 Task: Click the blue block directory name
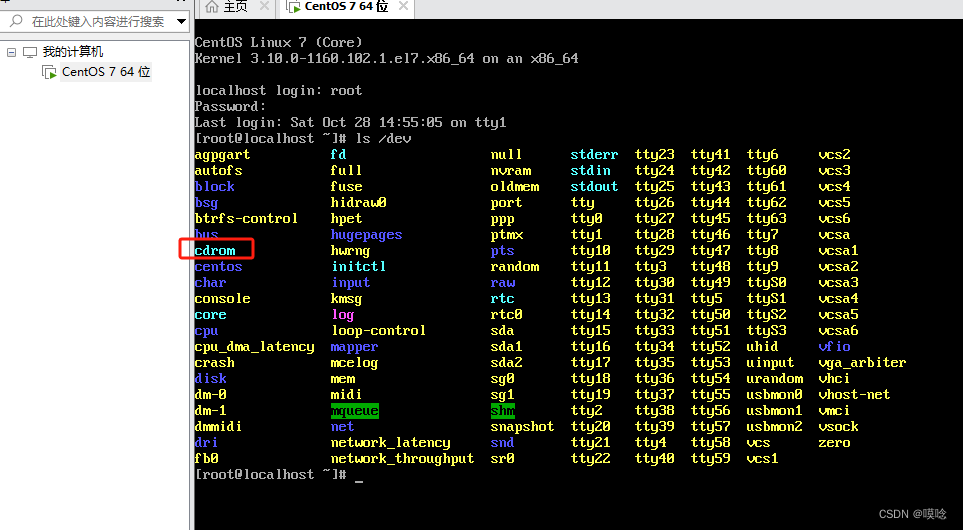(x=214, y=187)
